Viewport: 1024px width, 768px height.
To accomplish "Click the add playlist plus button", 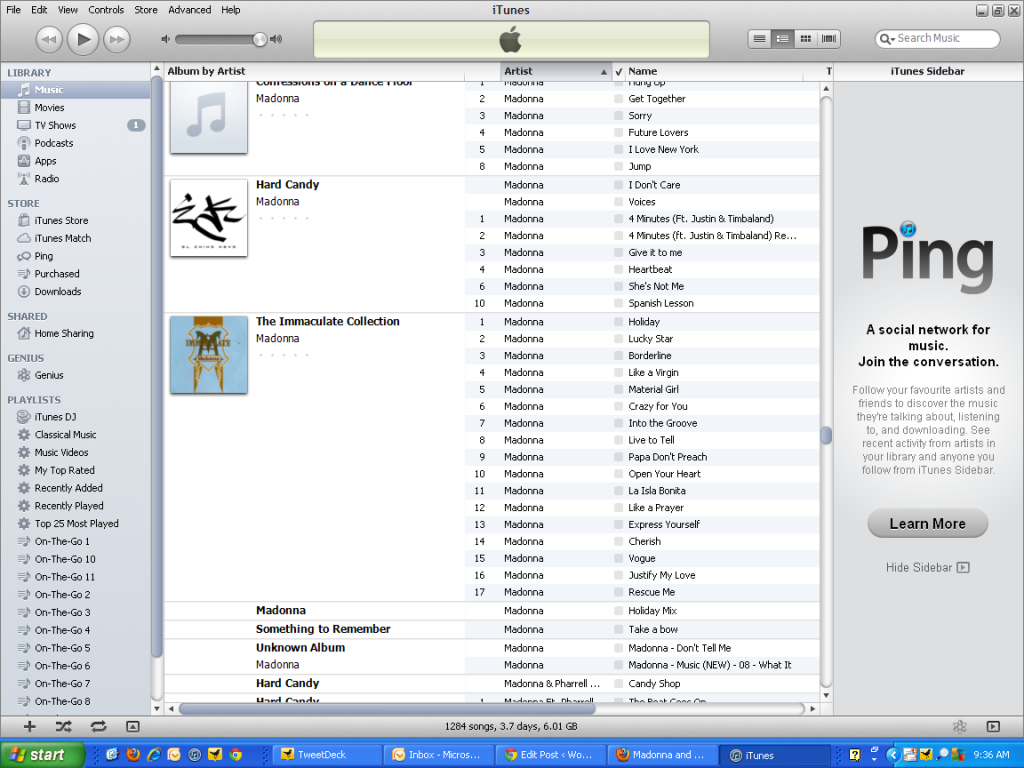I will 29,726.
